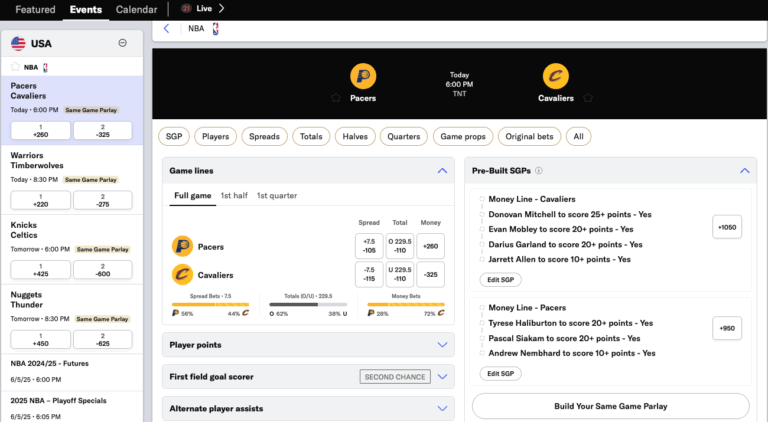
Task: Show All markets filter
Action: pyautogui.click(x=578, y=137)
